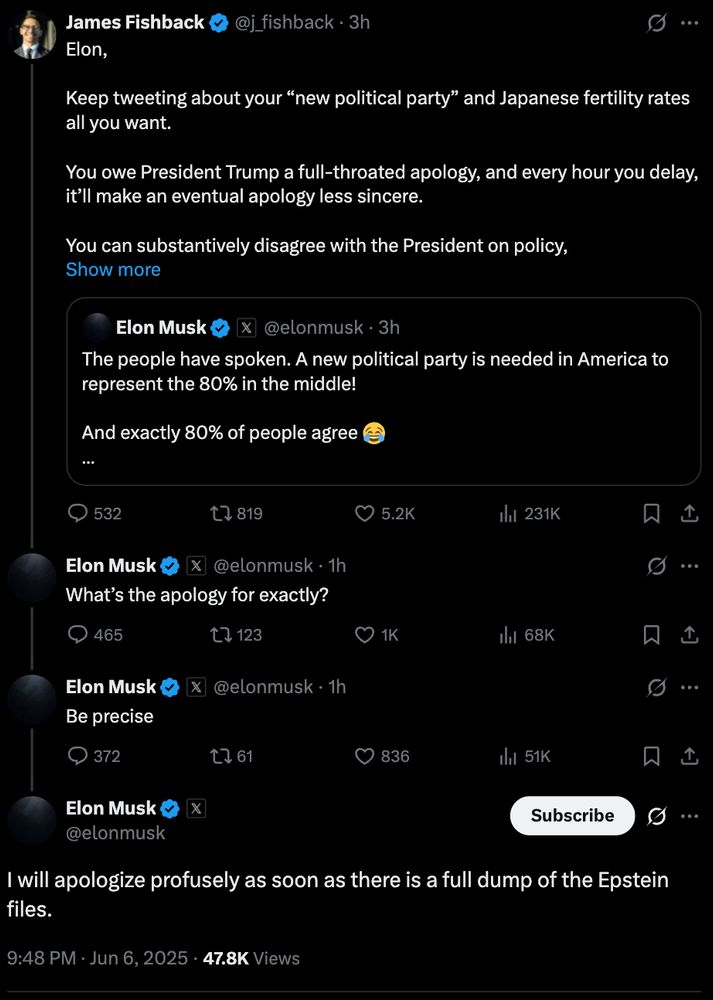Viewport: 713px width, 1000px height.
Task: Open James Fishback's profile name
Action: (135, 21)
